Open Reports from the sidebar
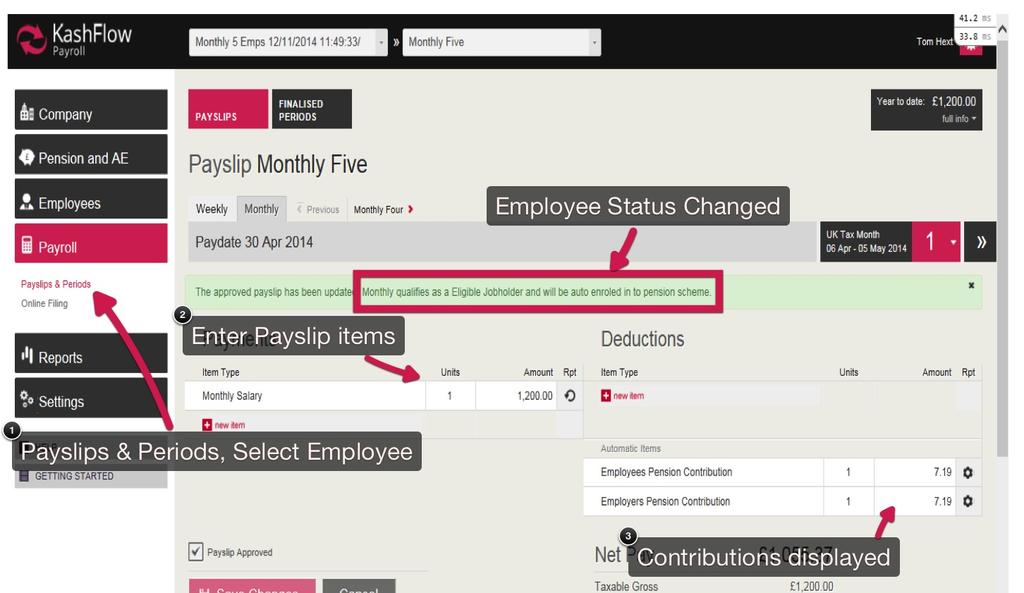Viewport: 1024px width, 593px height. tap(91, 357)
